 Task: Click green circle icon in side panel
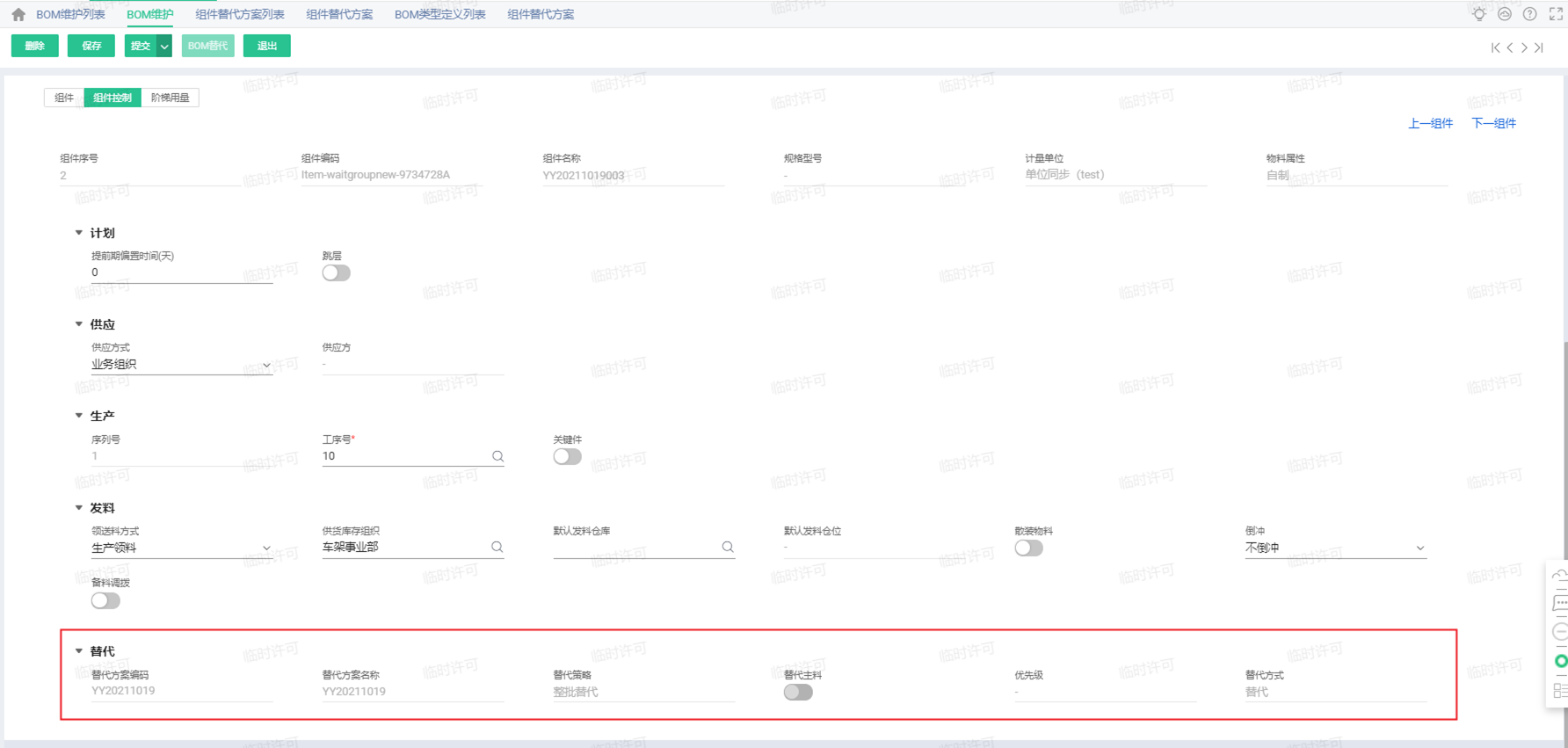[1561, 661]
